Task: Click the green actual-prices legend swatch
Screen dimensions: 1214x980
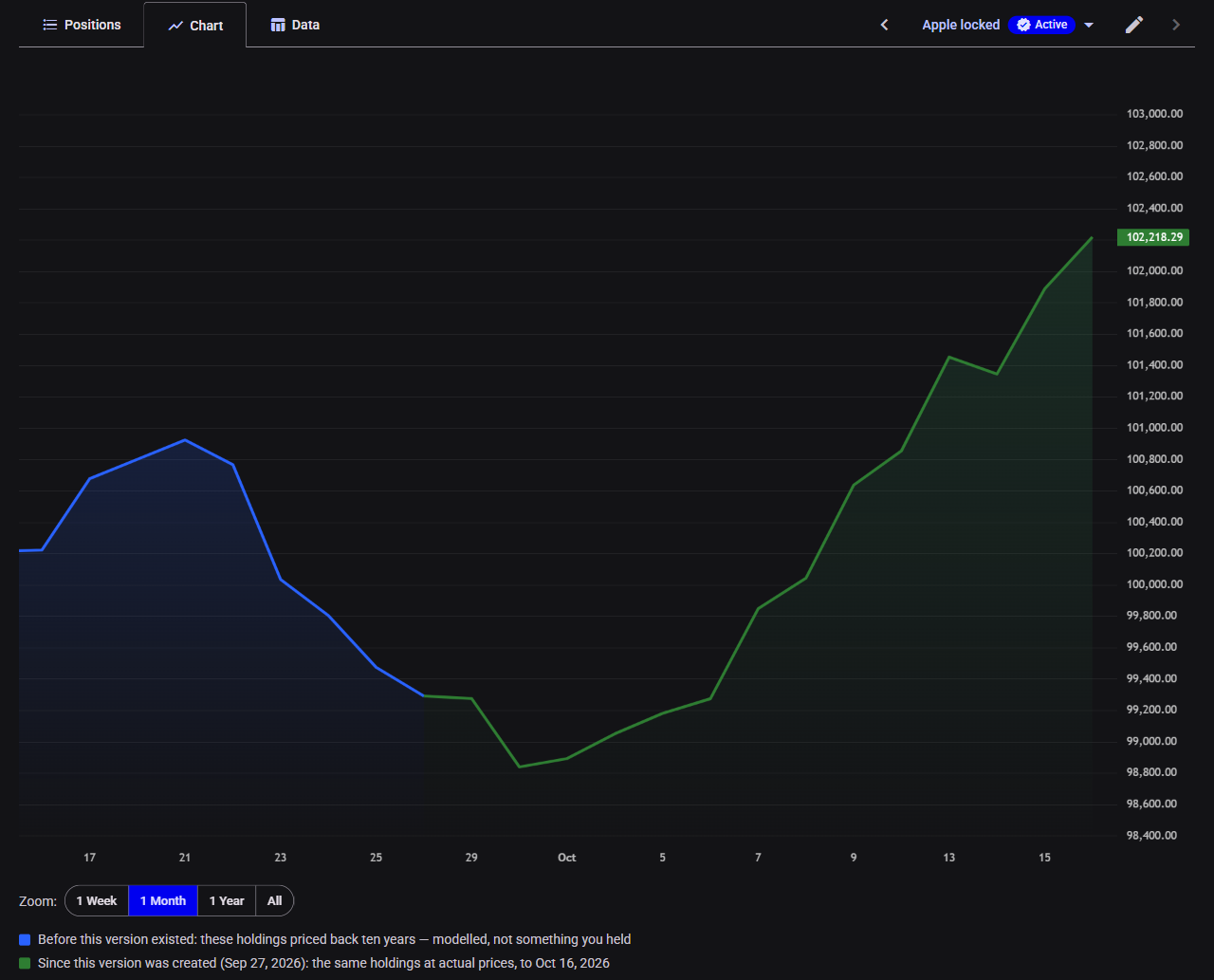Action: (x=25, y=963)
